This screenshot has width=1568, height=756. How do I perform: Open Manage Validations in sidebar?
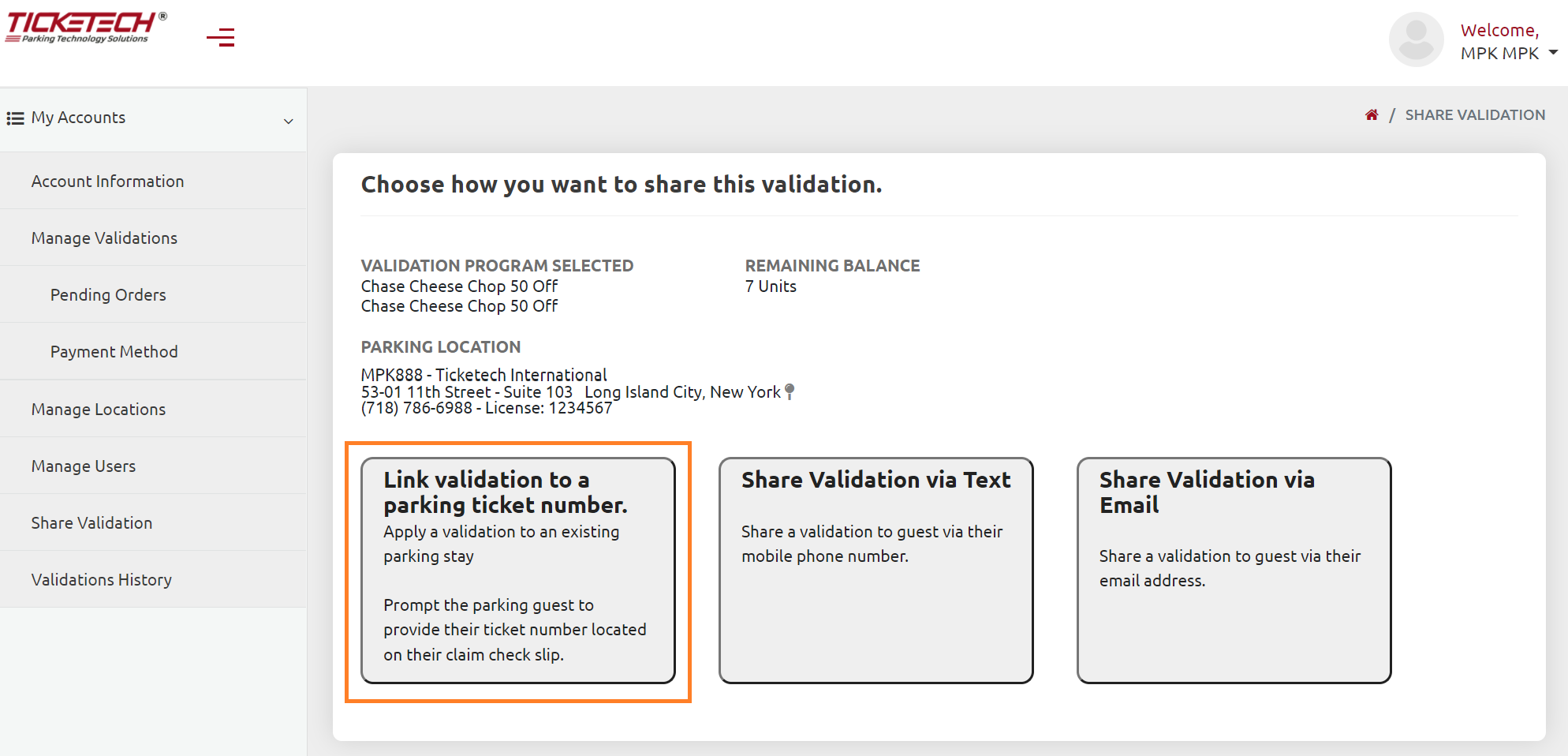153,238
